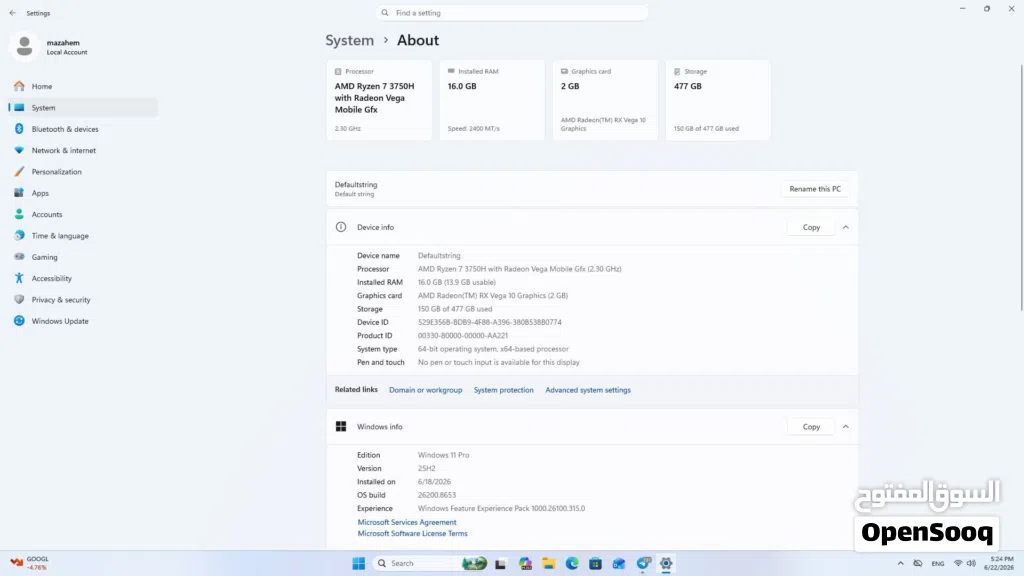This screenshot has height=576, width=1024.
Task: Open Microsoft Software License Terms link
Action: (x=412, y=534)
